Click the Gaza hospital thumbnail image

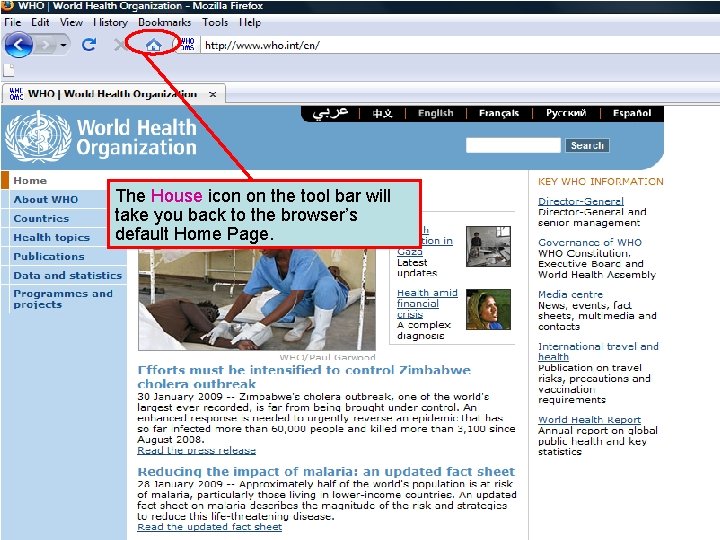tap(488, 246)
